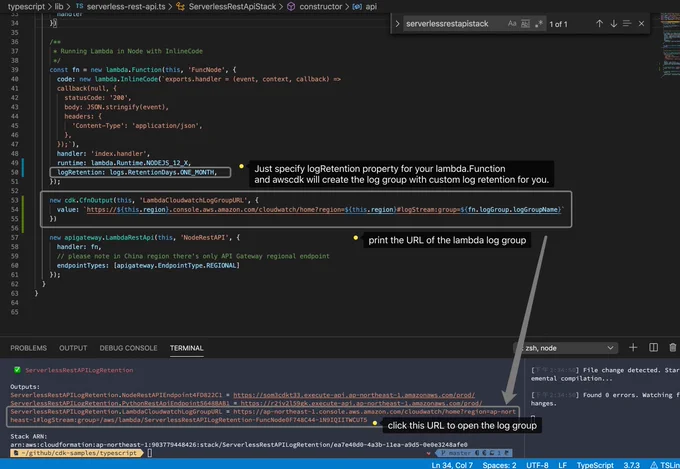Click 'Stack ARN:' text in terminal
Image resolution: width=680 pixels, height=469 pixels.
click(x=29, y=436)
